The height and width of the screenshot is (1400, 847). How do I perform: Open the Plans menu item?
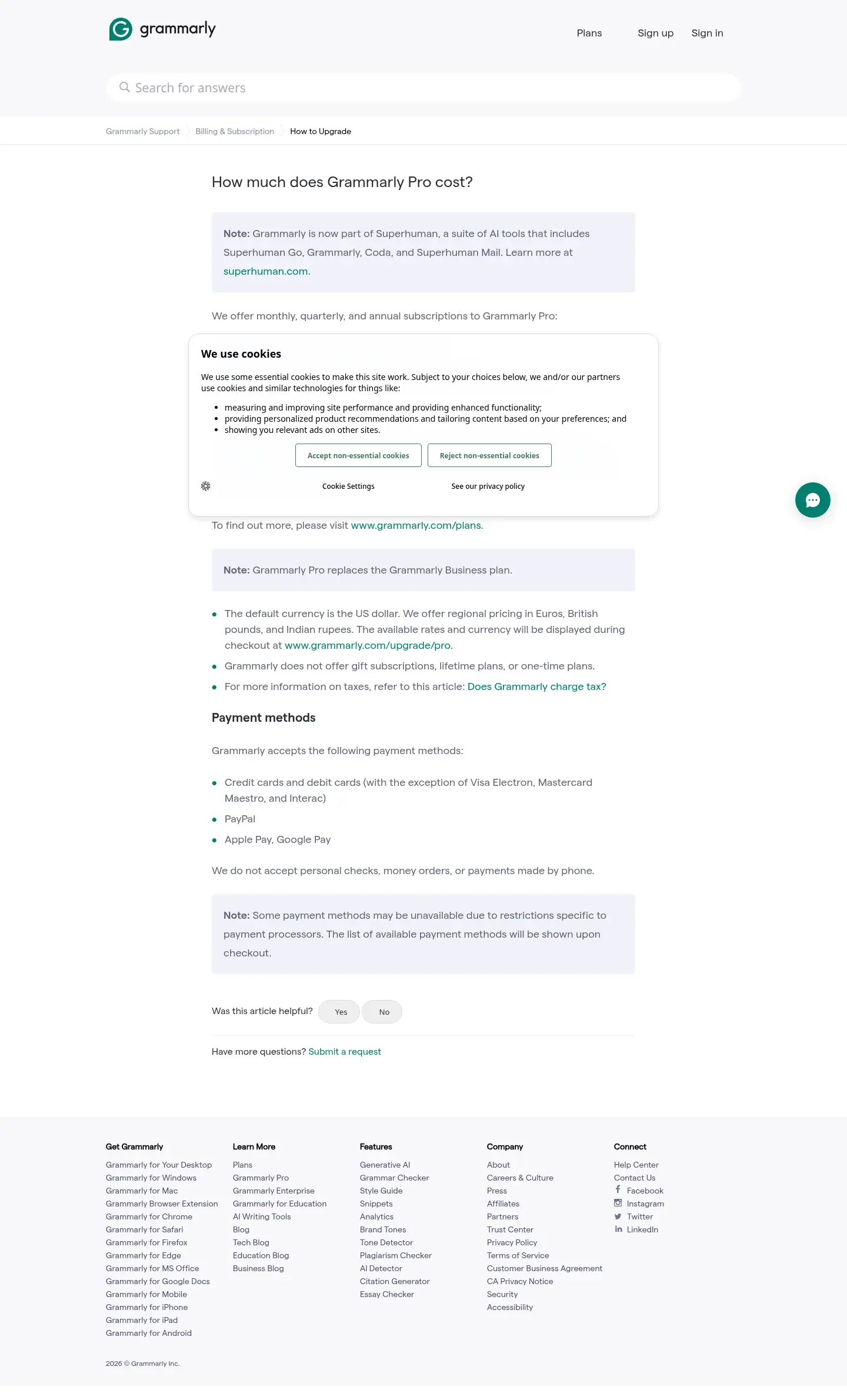(589, 33)
